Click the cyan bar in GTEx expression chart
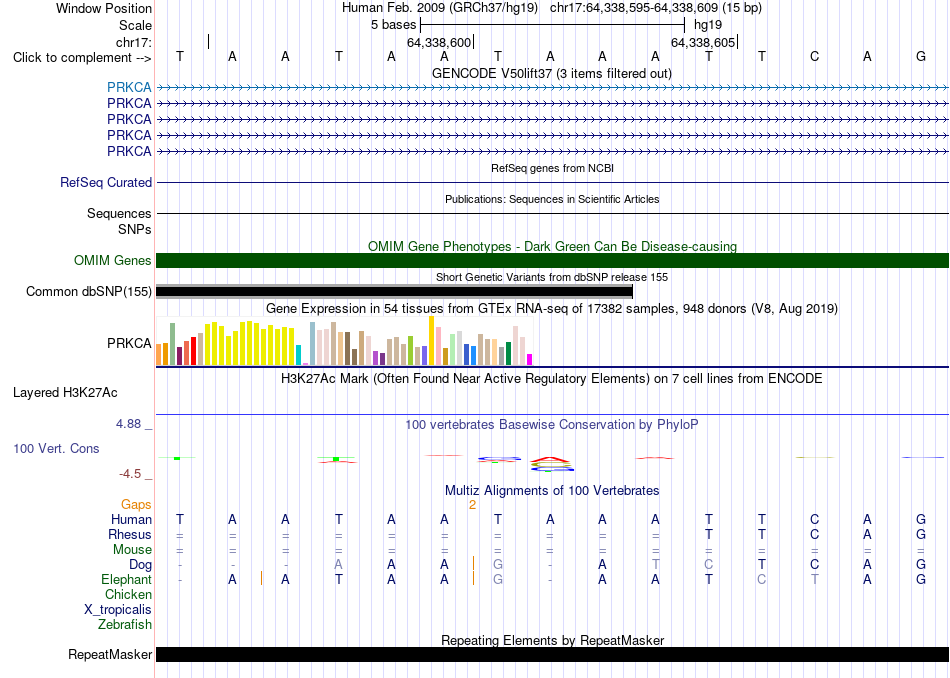This screenshot has height=678, width=950. coord(299,355)
